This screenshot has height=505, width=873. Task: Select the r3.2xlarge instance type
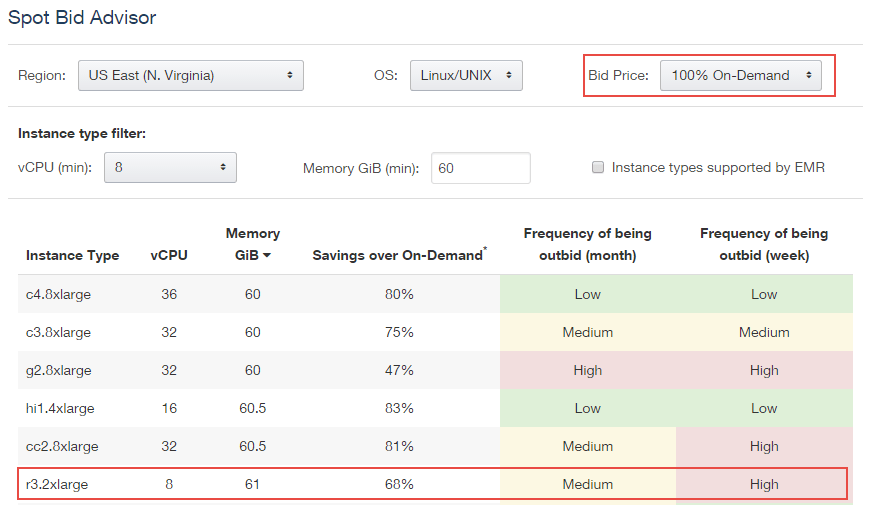tap(57, 484)
